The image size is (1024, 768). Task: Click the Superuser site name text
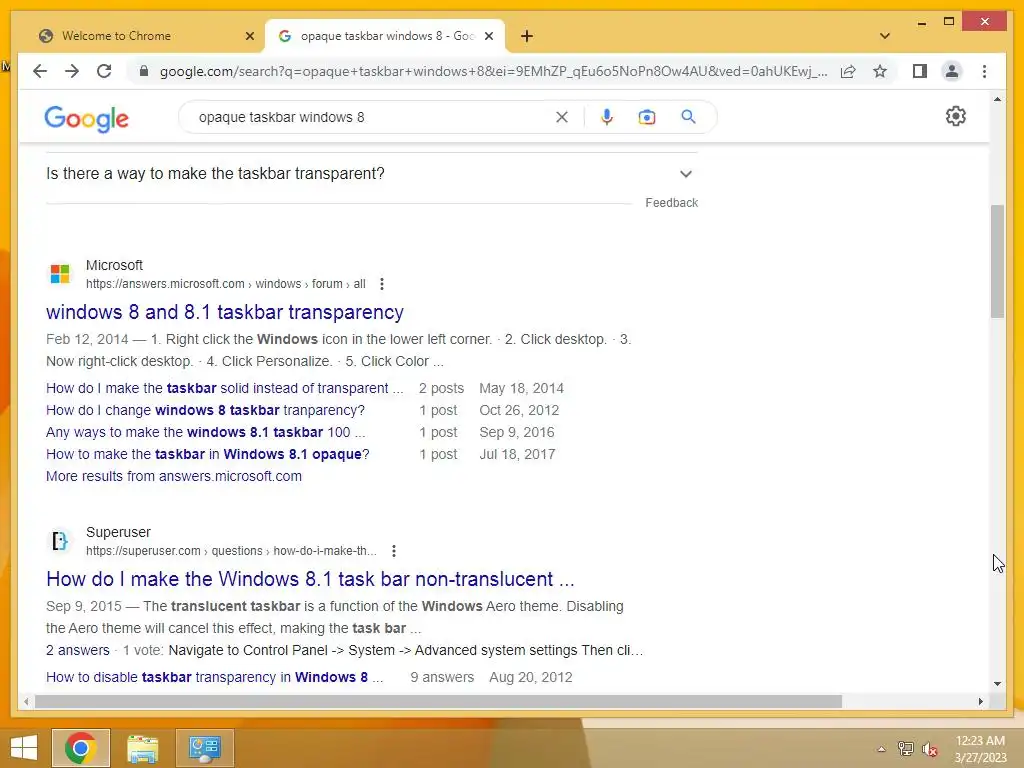coord(118,532)
